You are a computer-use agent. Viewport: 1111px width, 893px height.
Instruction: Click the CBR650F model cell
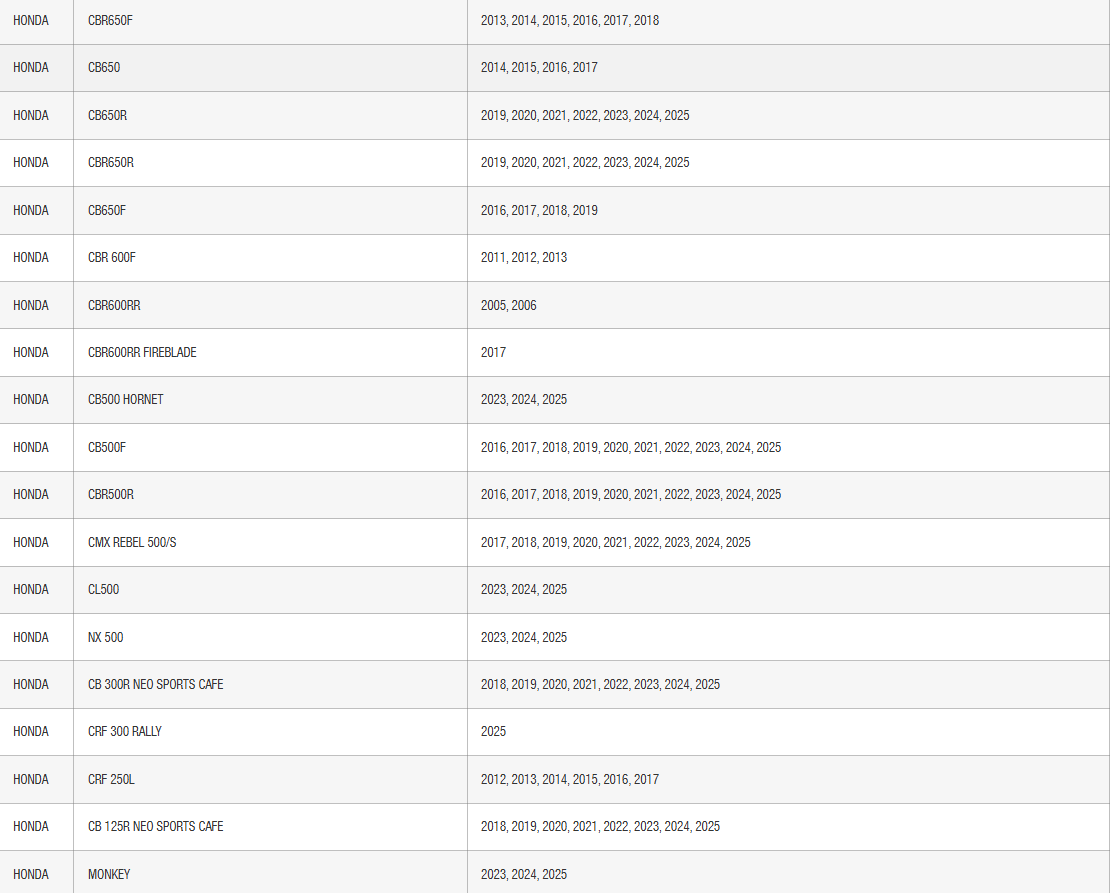click(110, 20)
